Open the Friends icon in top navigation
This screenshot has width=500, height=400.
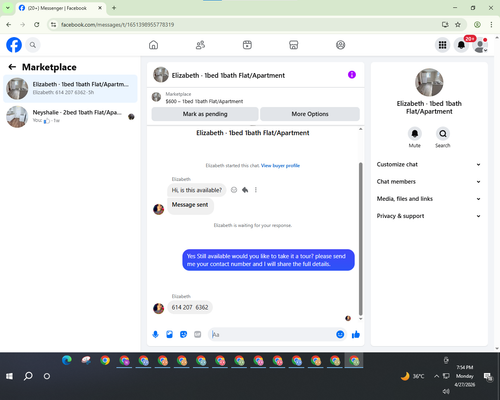tap(200, 45)
